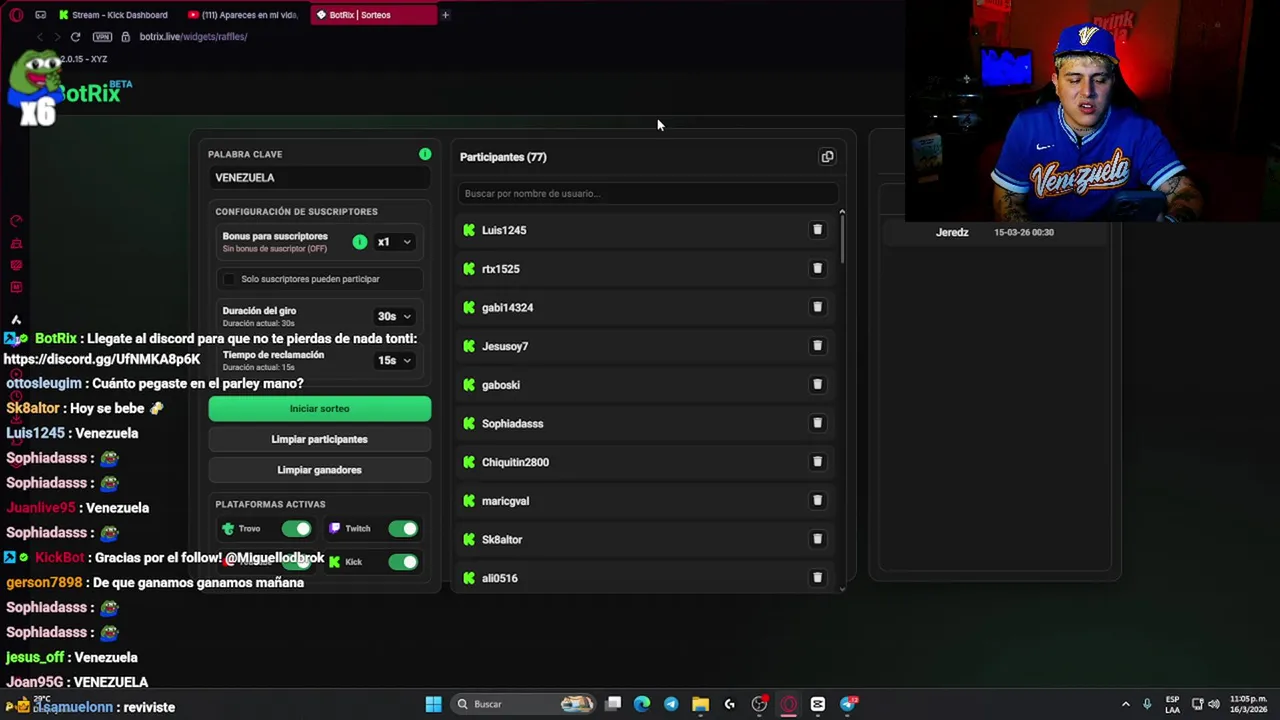Image resolution: width=1280 pixels, height=720 pixels.
Task: Open the 15s claim time dropdown
Action: pos(394,360)
